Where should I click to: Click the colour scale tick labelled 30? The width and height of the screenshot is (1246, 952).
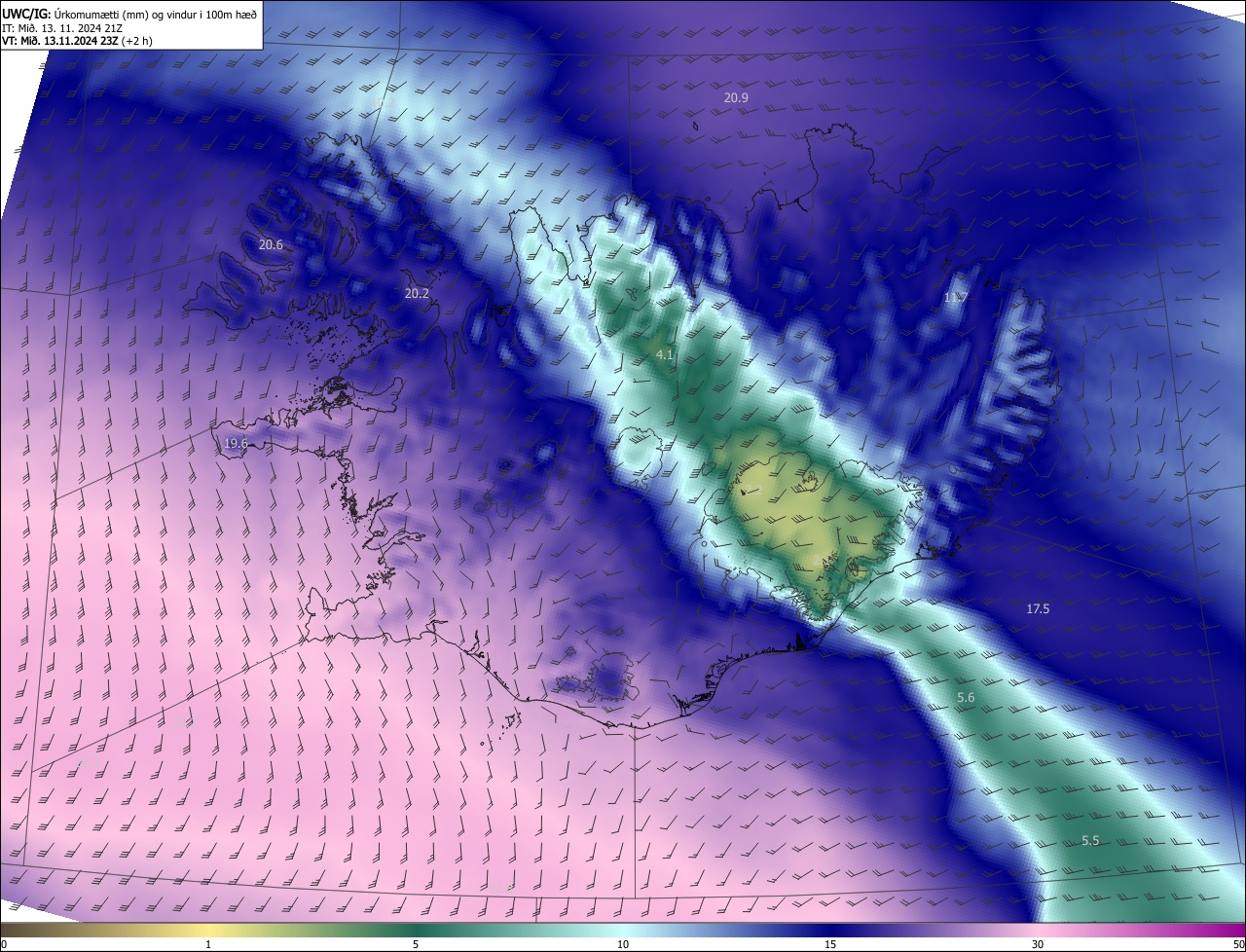pos(1038,944)
